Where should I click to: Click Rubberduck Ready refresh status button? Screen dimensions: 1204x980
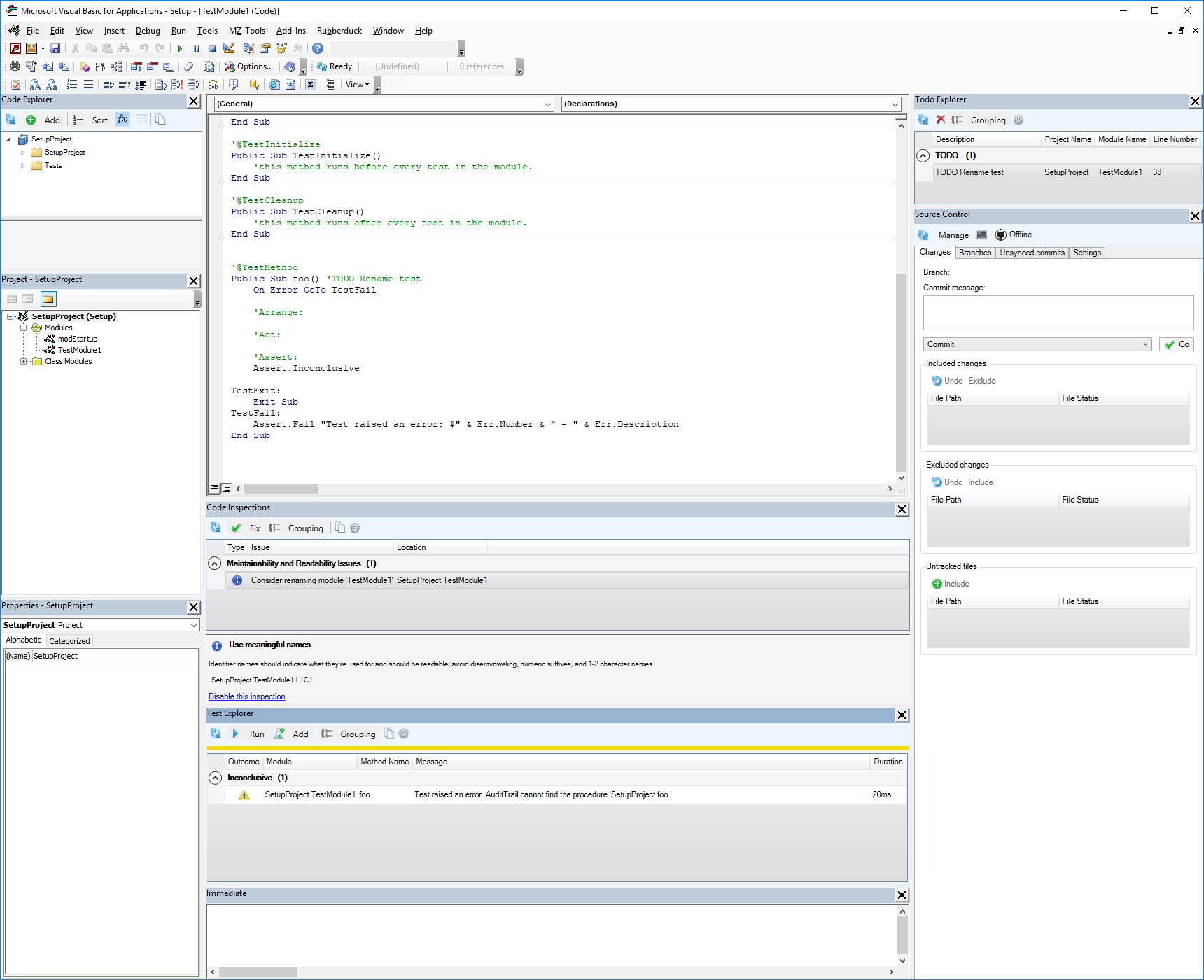click(335, 66)
